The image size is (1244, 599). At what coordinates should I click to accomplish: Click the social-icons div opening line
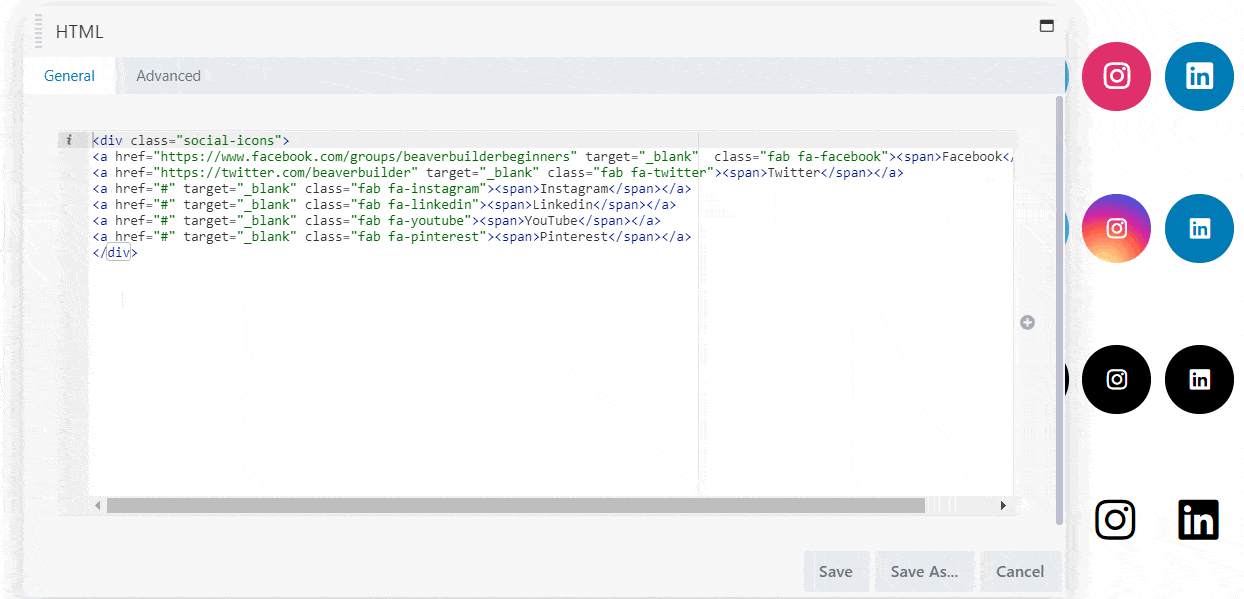coord(190,141)
